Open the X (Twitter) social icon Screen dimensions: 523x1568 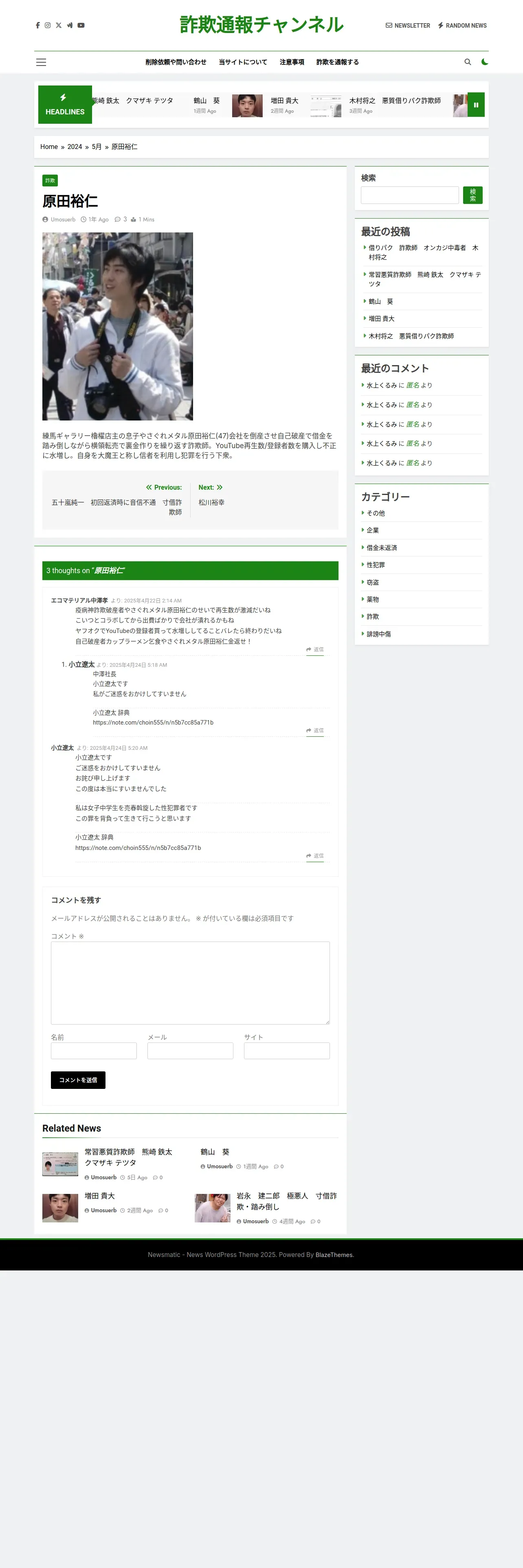pos(58,26)
